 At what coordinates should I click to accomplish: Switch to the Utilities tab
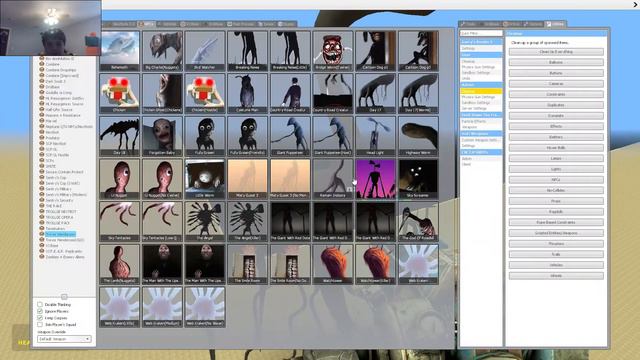555,24
